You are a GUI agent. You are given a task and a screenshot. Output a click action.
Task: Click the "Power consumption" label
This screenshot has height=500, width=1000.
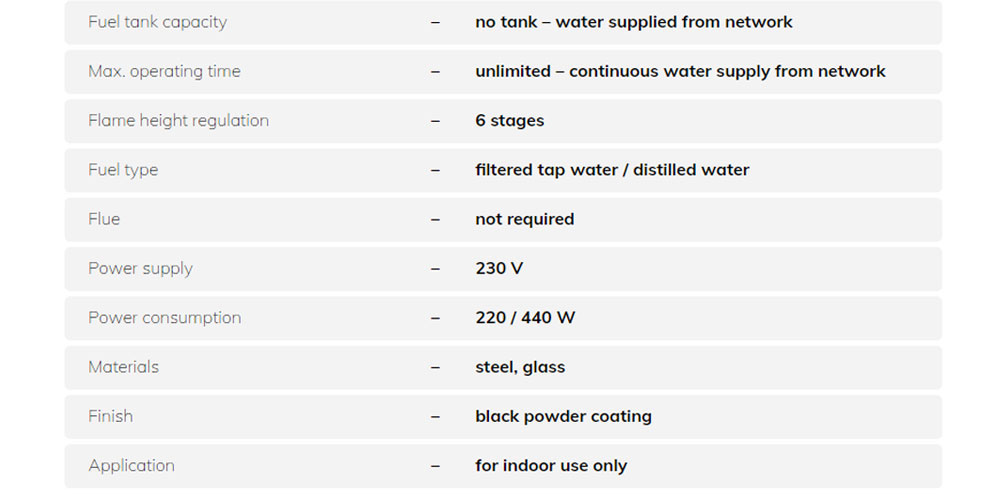pos(164,318)
